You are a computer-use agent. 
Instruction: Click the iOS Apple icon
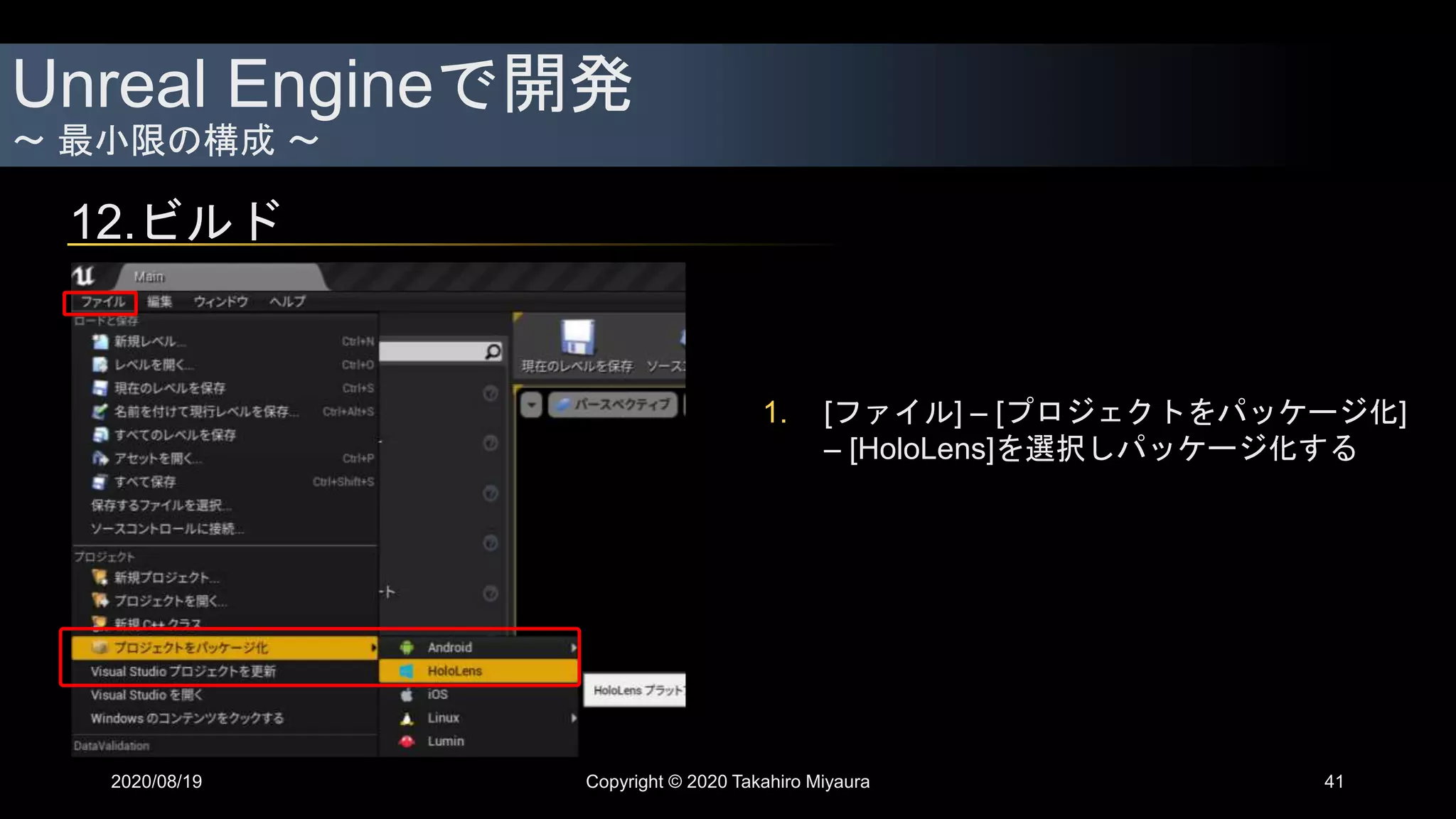pos(407,695)
